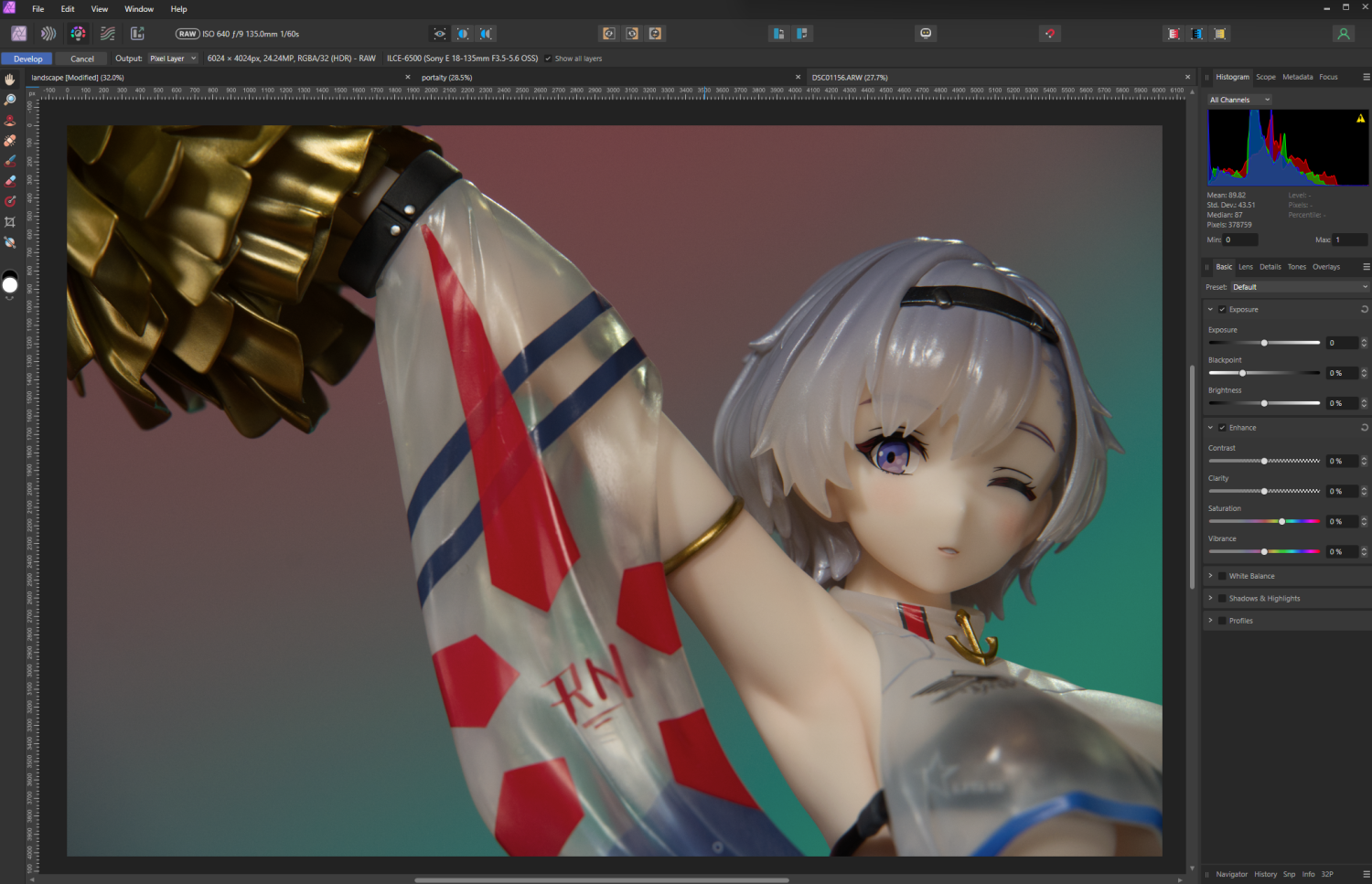This screenshot has height=884, width=1372.
Task: Expand the Shadows & Highlights section
Action: pos(1210,598)
